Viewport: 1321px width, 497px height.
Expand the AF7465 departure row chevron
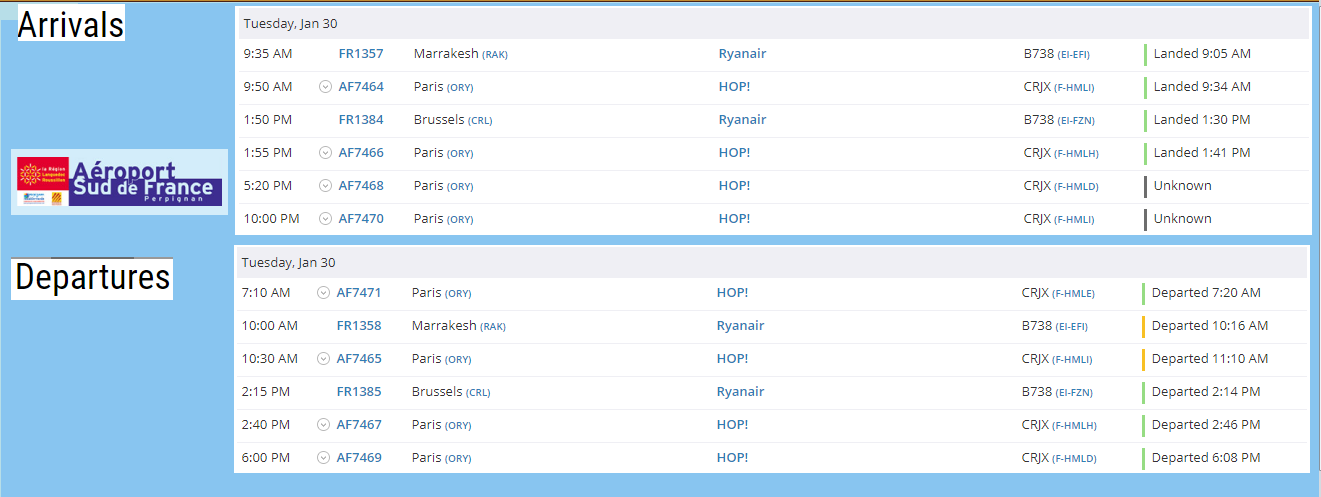[x=323, y=359]
